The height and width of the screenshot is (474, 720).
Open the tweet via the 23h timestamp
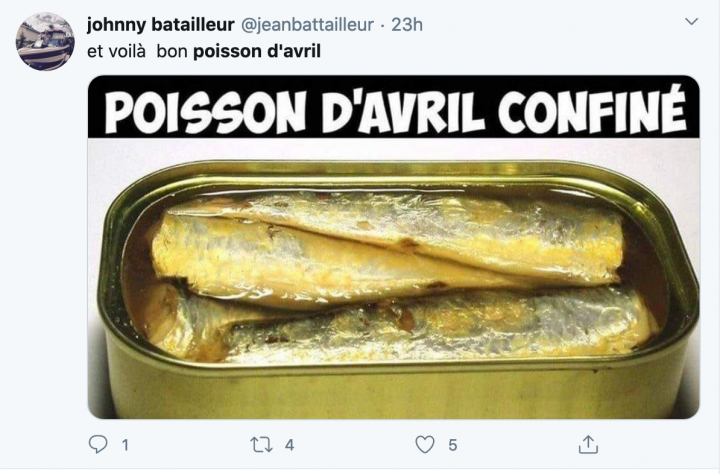407,25
